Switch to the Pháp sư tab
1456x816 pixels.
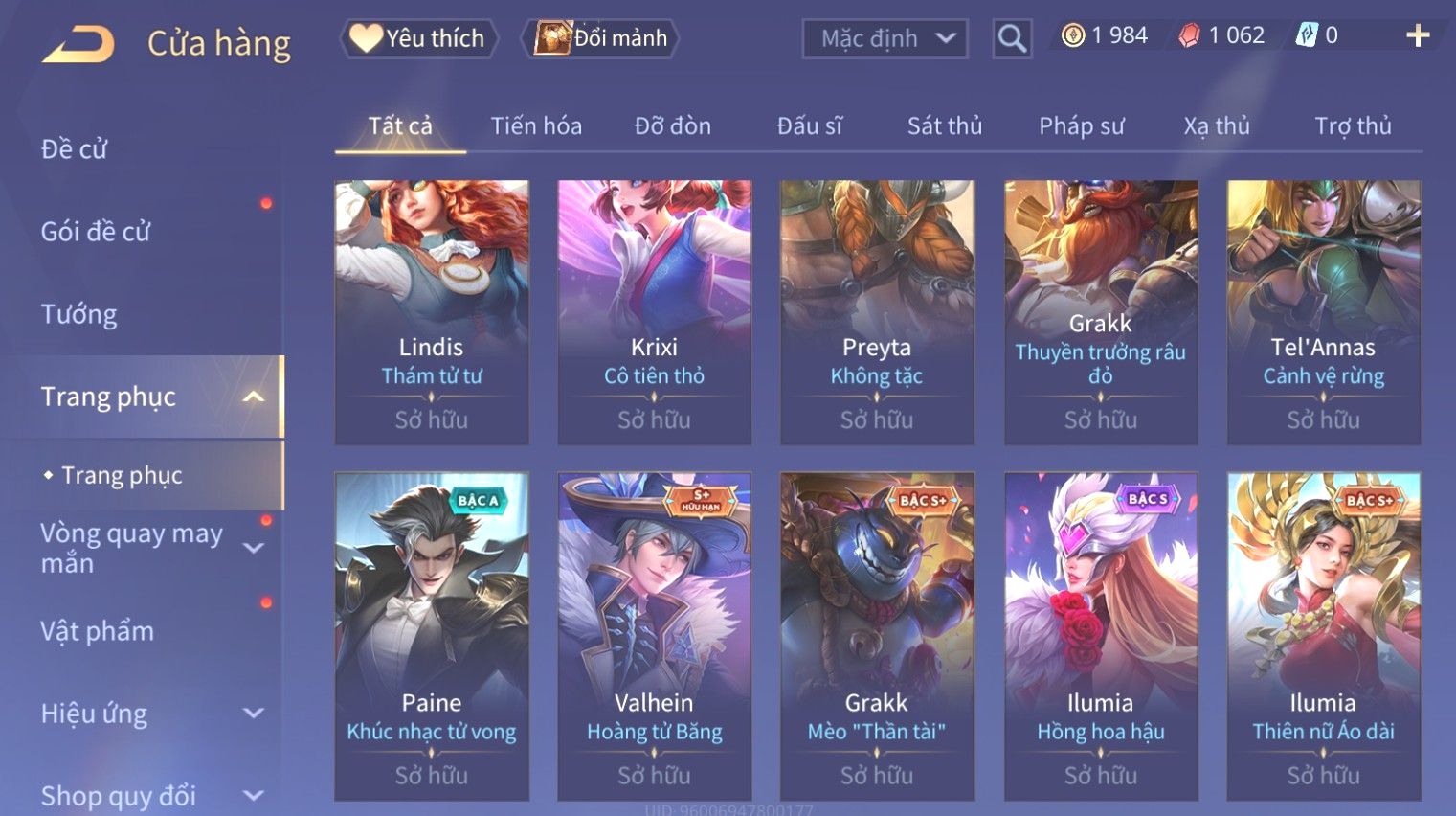click(x=1081, y=125)
